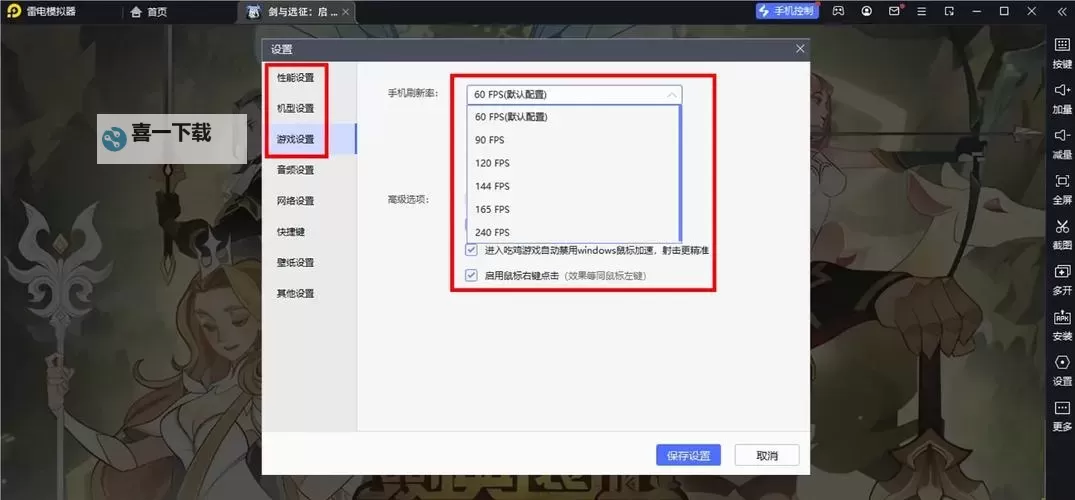Click the window resize icon in title bar
Screen dimensions: 1075x500
pyautogui.click(x=950, y=11)
